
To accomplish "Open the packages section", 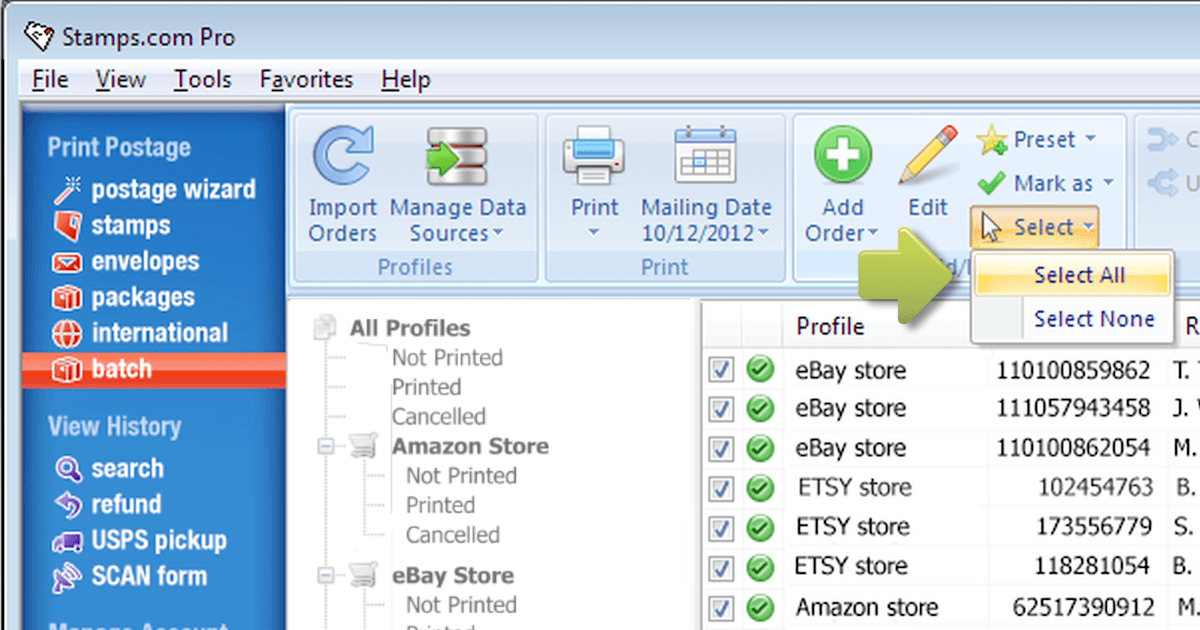I will (x=143, y=298).
